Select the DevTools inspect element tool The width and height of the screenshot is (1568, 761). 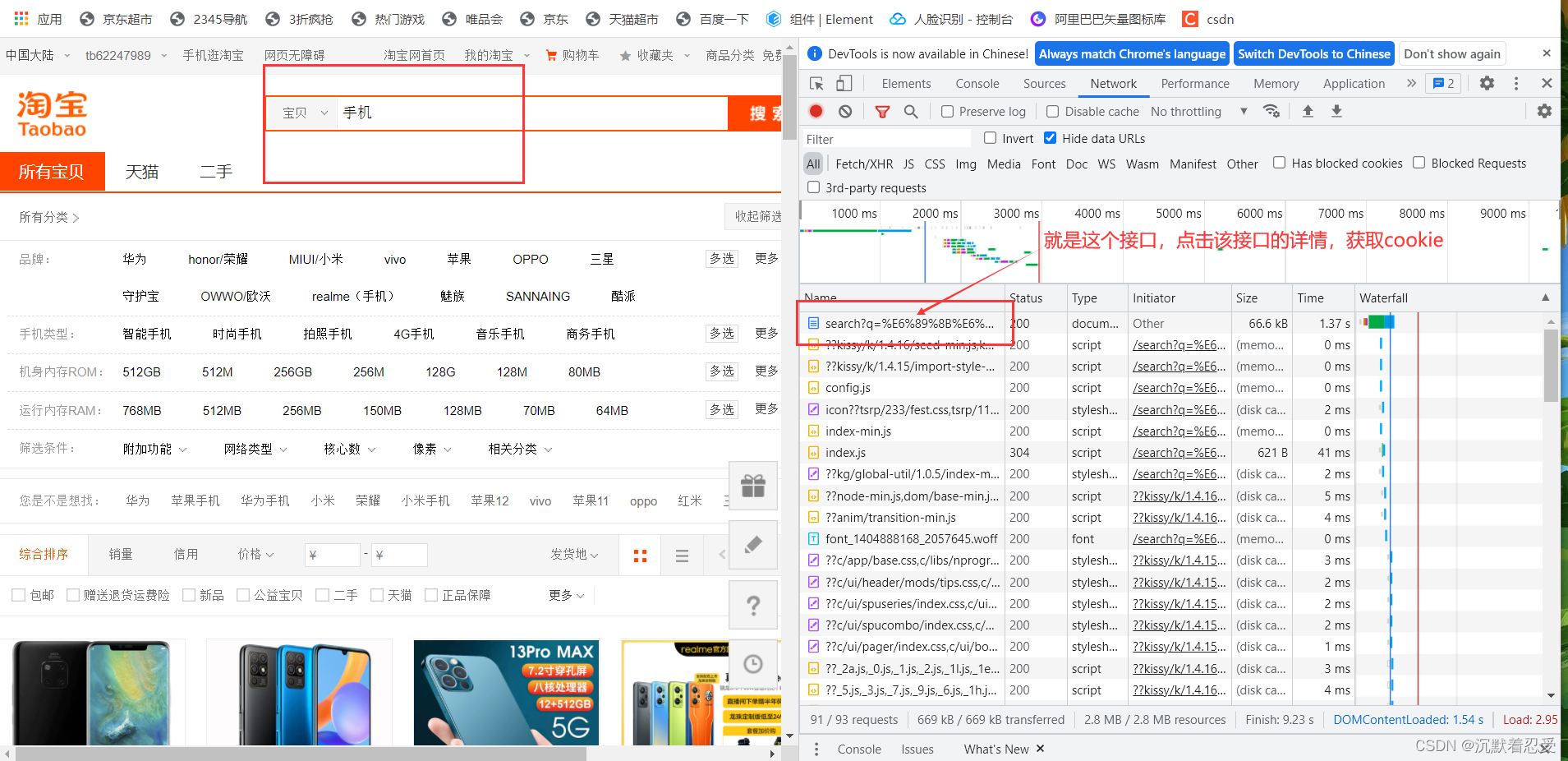coord(816,83)
